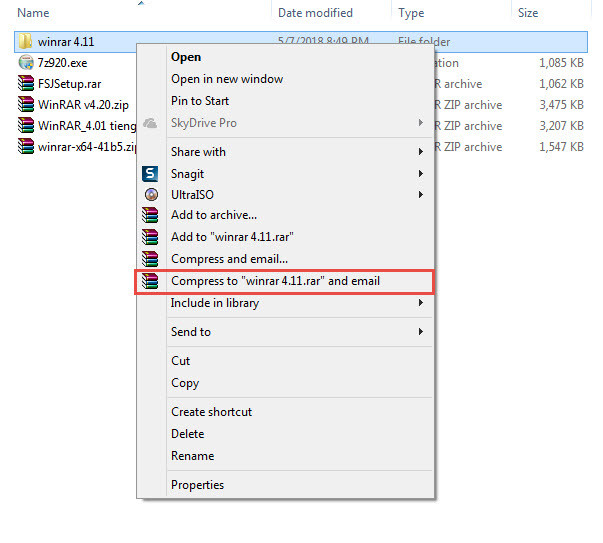Select the winrar-x64-41b5 zip file name
This screenshot has height=543, width=603.
[x=87, y=147]
